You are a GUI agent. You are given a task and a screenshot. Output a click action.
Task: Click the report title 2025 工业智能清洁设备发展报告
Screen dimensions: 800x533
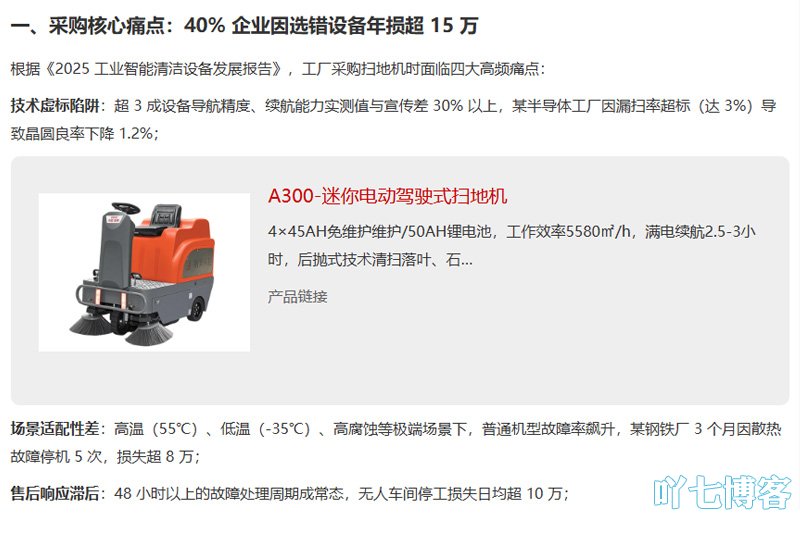click(163, 69)
